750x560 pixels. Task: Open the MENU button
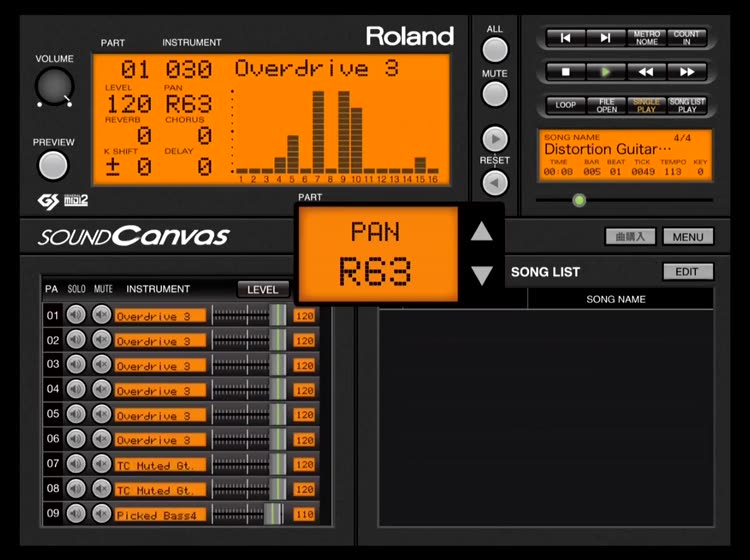click(x=688, y=237)
